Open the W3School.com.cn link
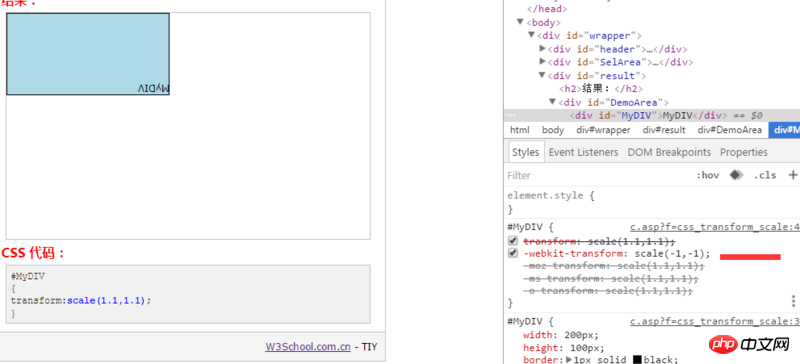 [x=308, y=347]
